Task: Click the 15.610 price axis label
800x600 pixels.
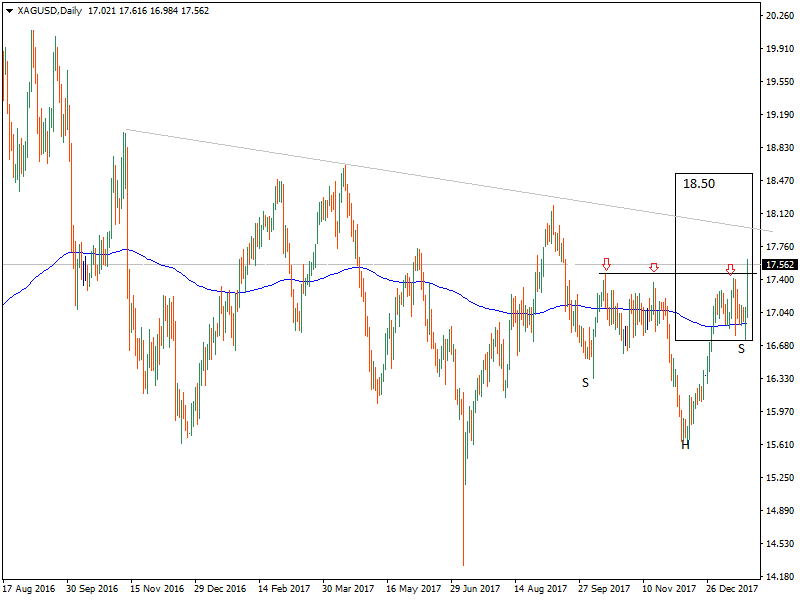Action: pos(780,444)
